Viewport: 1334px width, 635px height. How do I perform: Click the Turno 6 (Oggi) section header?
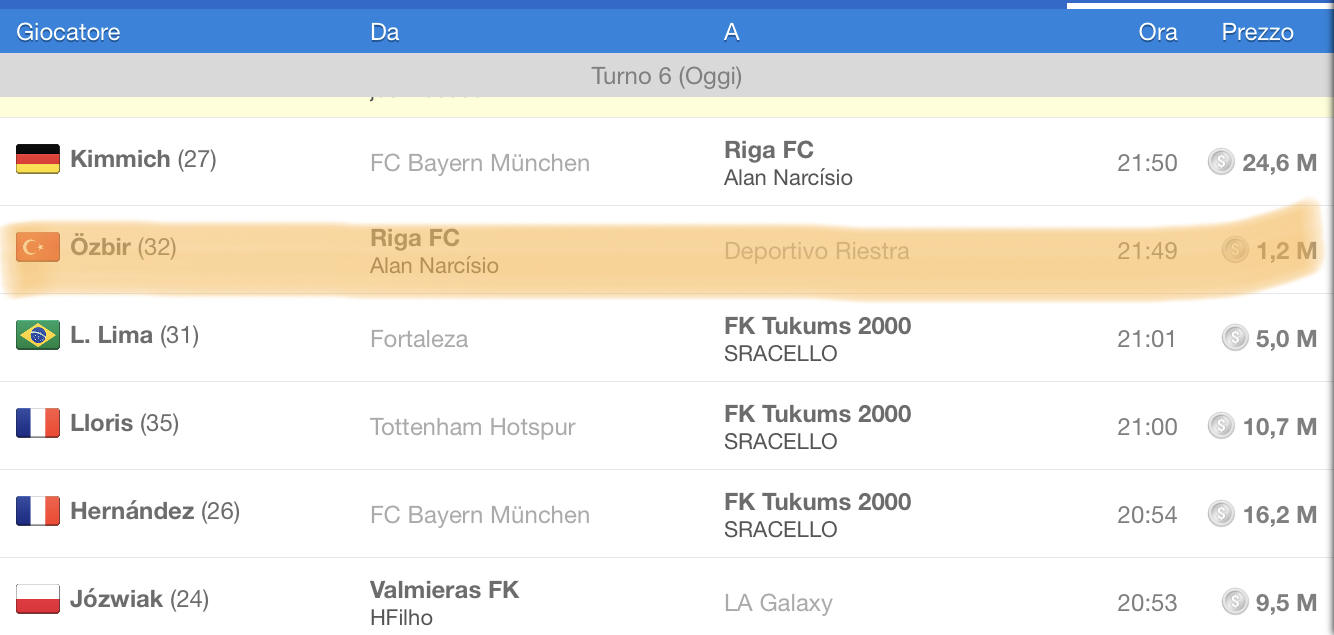click(666, 76)
